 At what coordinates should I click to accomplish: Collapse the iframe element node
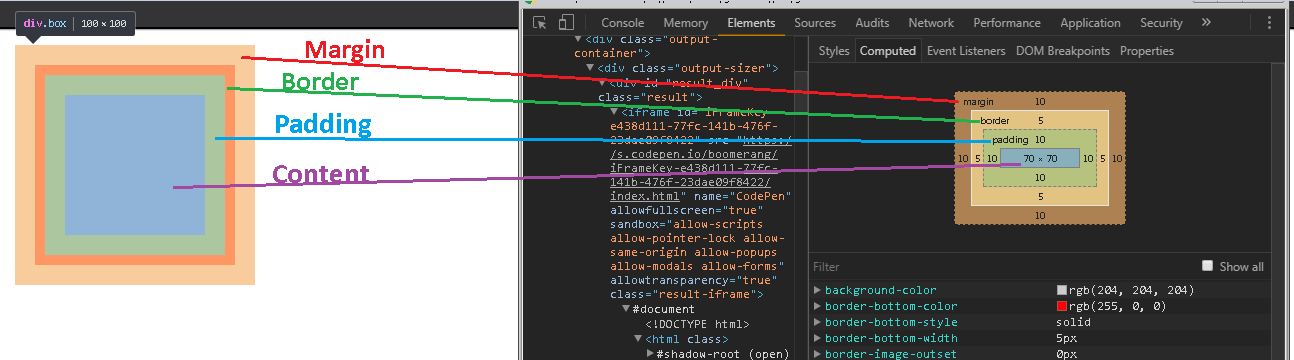(x=615, y=112)
